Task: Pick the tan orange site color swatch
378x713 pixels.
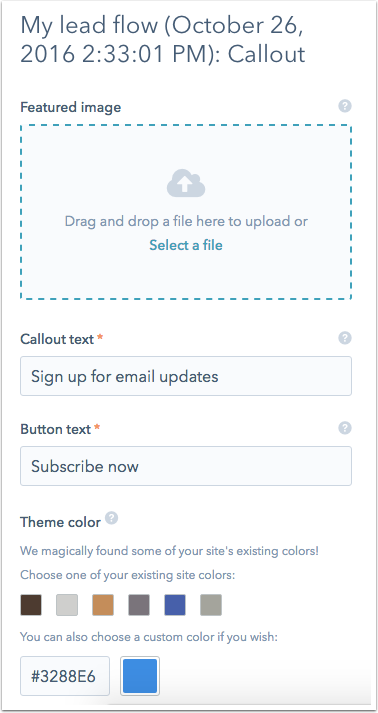Action: pos(103,605)
